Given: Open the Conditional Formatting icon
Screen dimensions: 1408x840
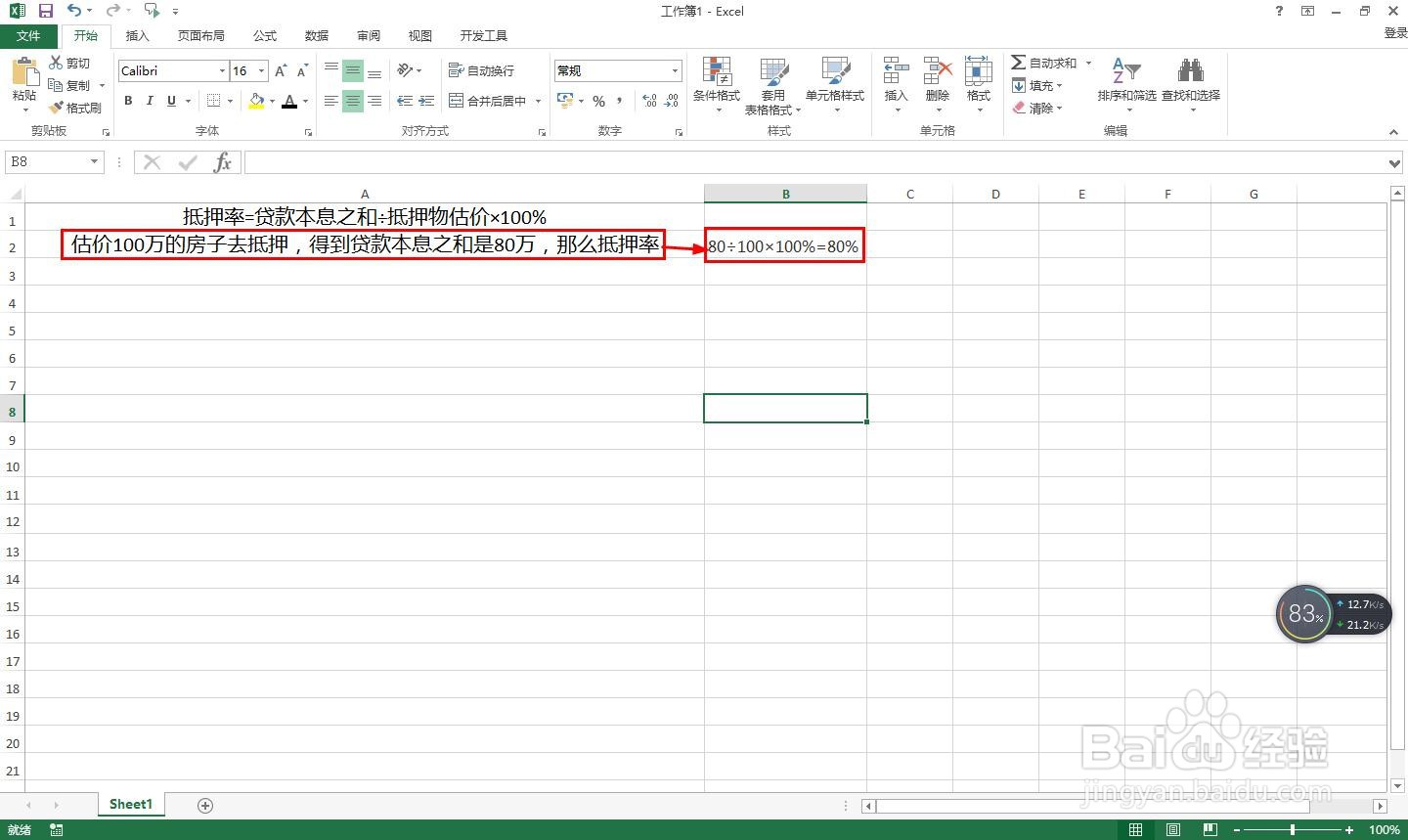Looking at the screenshot, I should tap(717, 71).
